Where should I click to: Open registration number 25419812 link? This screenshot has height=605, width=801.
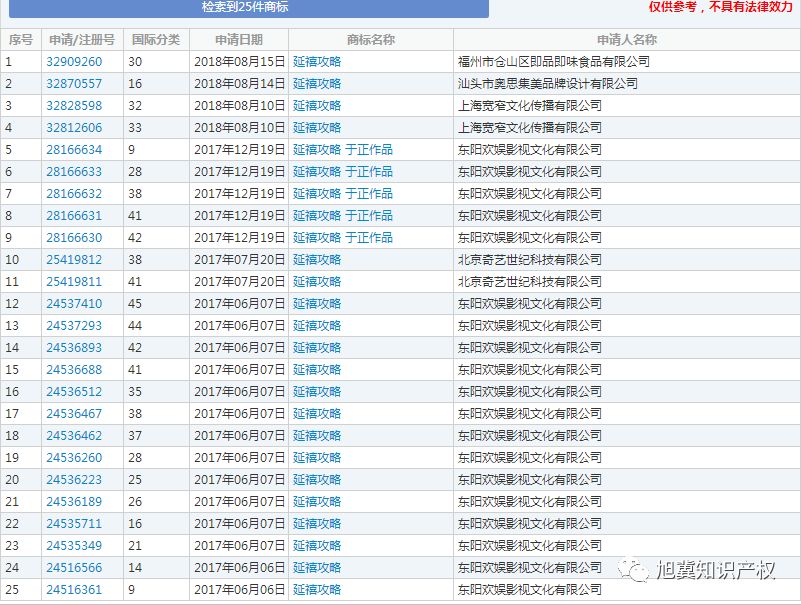click(74, 260)
